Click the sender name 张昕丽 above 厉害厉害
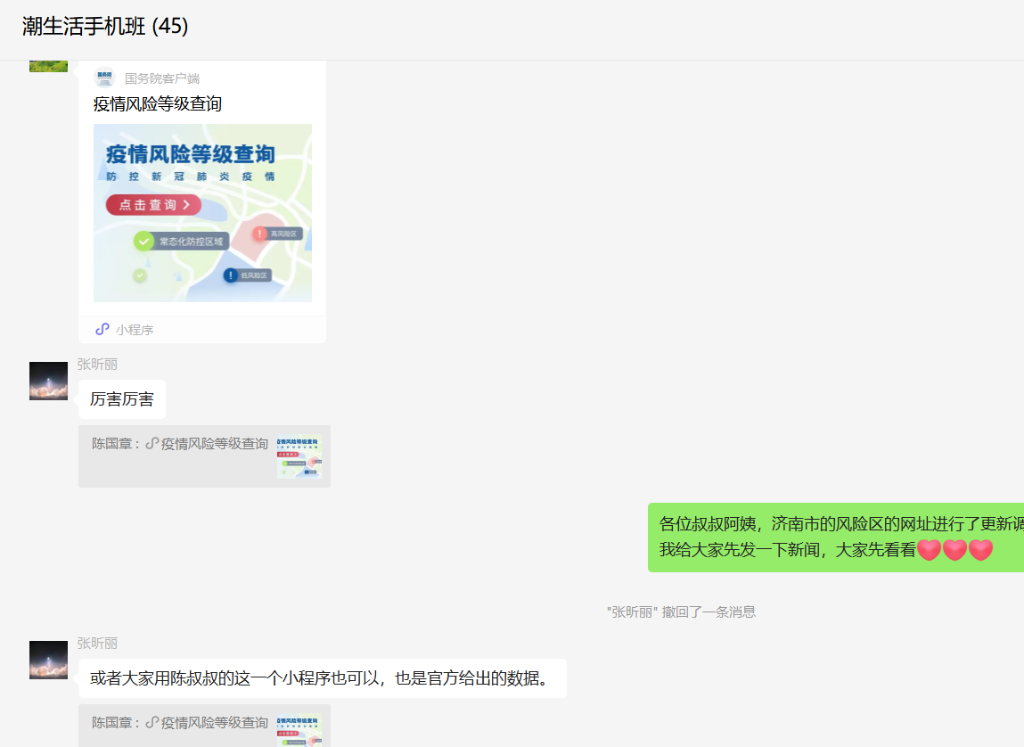The image size is (1024, 747). click(97, 364)
